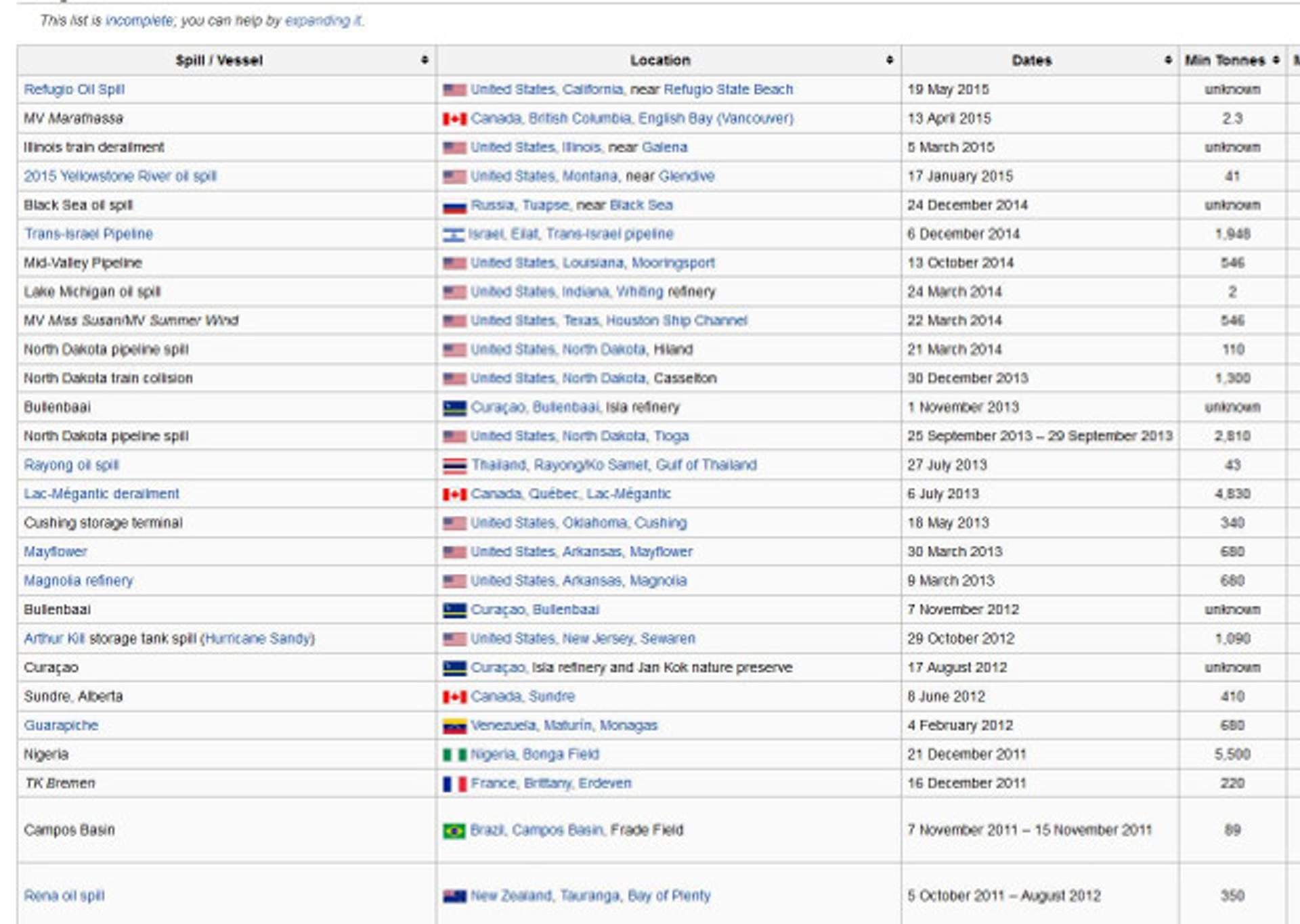The image size is (1300, 924).
Task: Select 'Cushing storage terminal' text
Action: 103,523
